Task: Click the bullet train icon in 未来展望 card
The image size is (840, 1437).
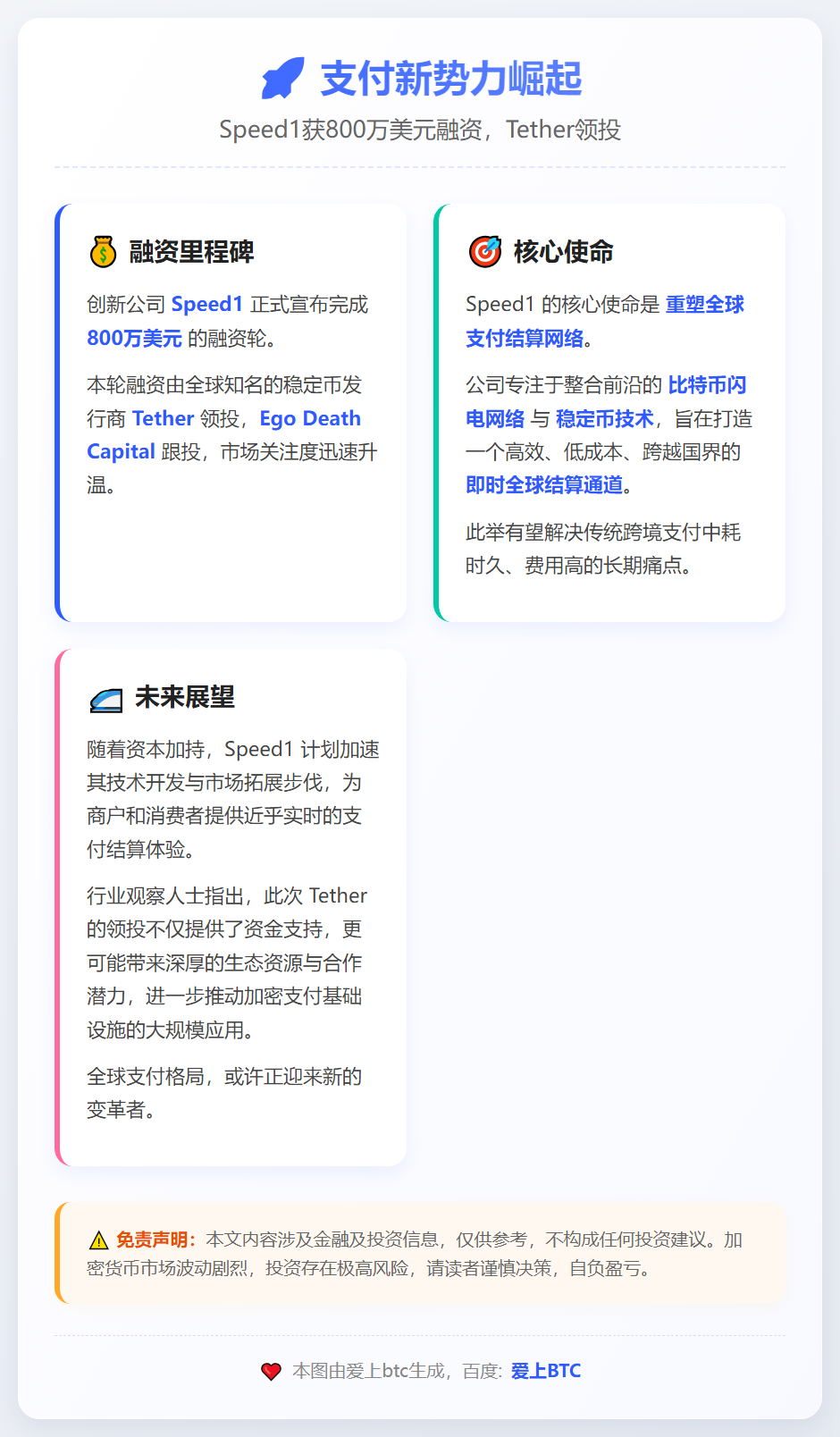Action: 105,699
